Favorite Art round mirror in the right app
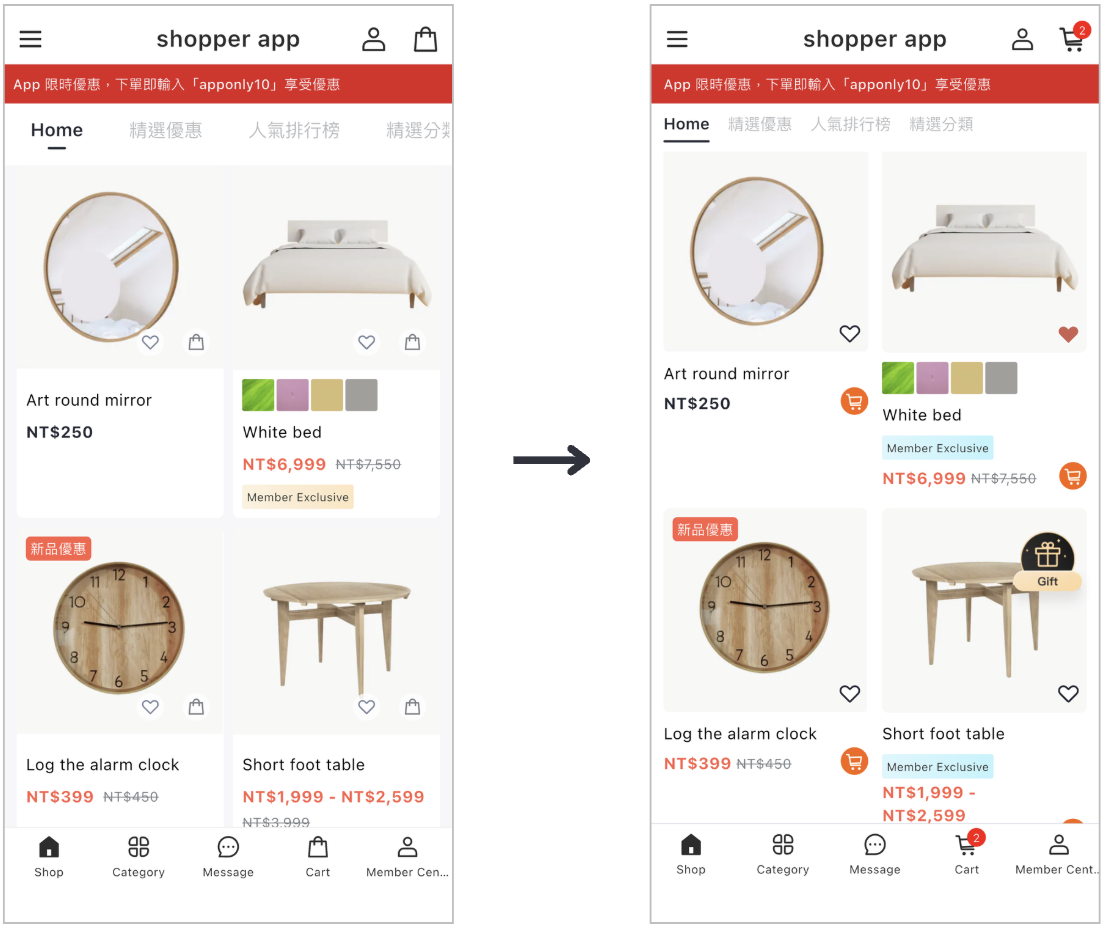 click(x=850, y=333)
